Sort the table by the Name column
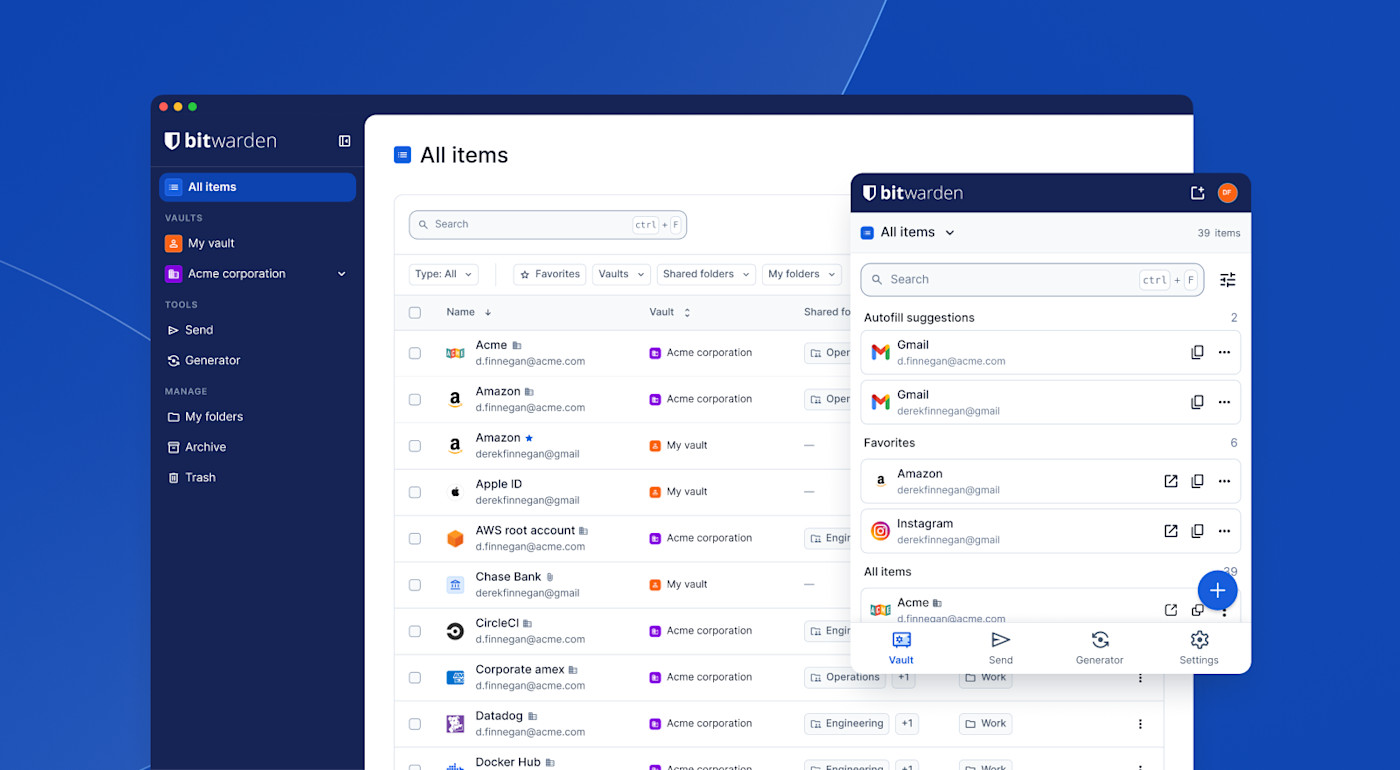 469,312
